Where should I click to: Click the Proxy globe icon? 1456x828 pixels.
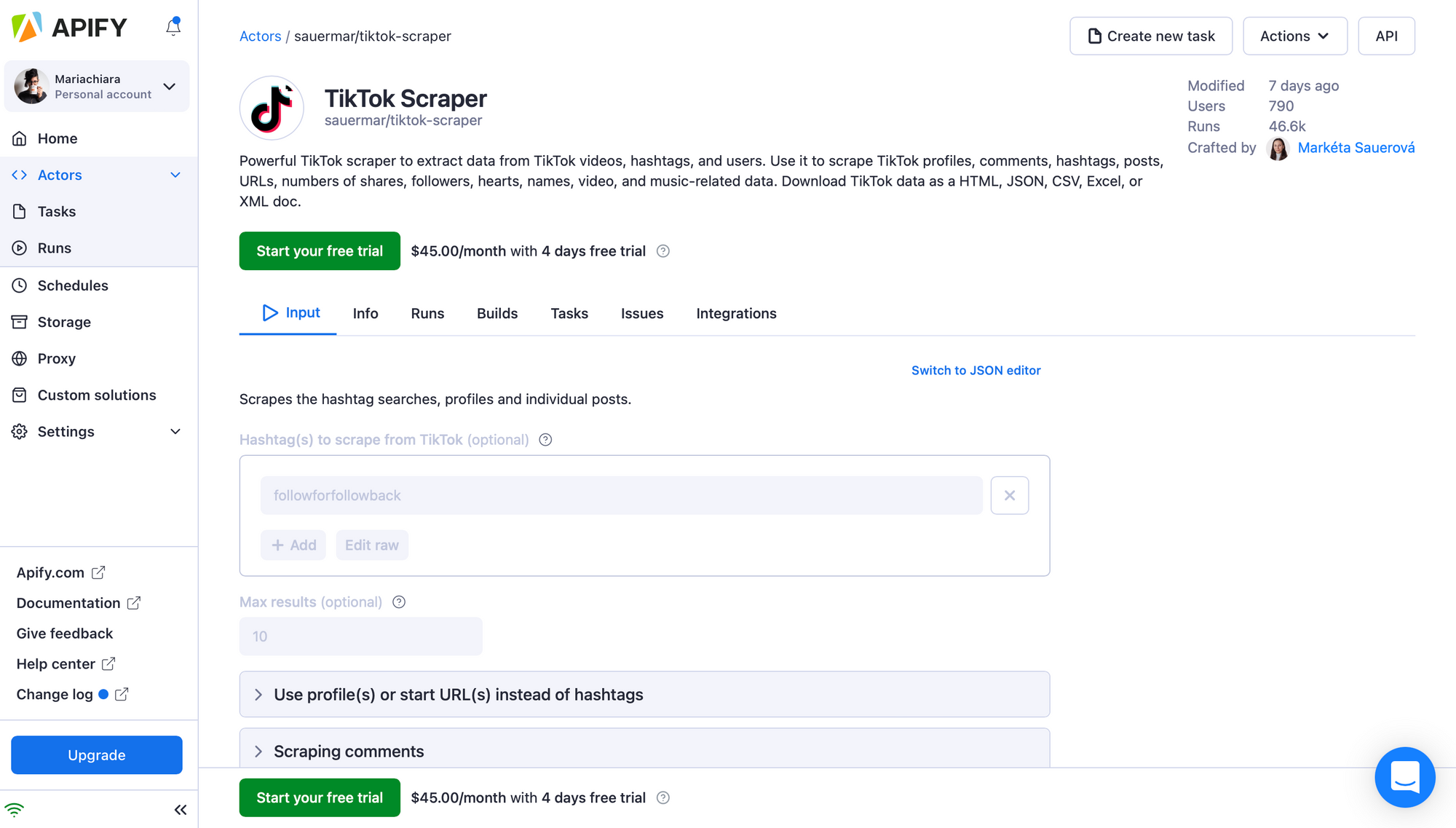pyautogui.click(x=20, y=358)
